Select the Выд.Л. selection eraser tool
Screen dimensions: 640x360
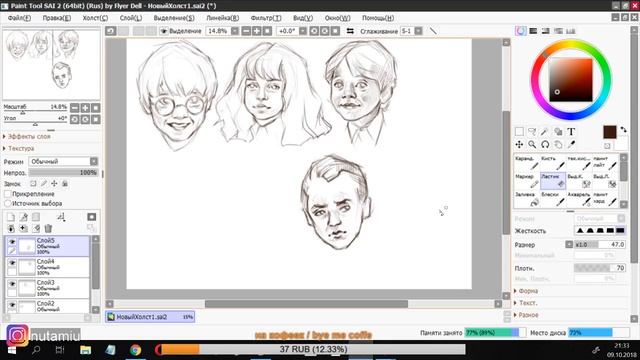[605, 181]
